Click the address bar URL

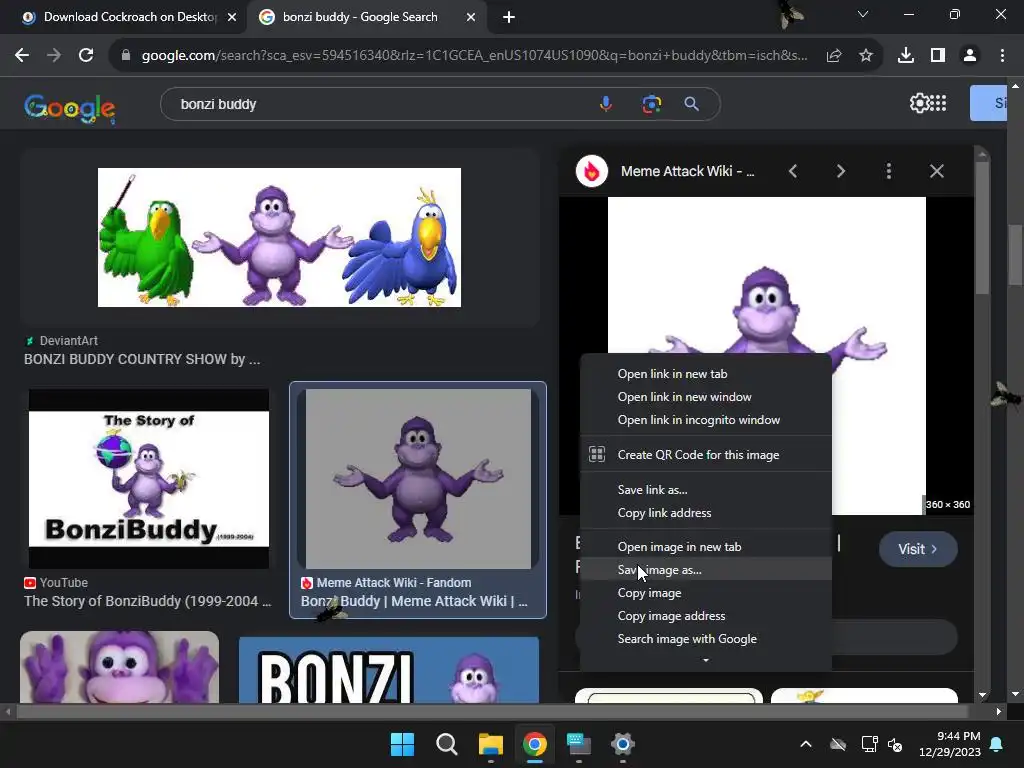474,56
